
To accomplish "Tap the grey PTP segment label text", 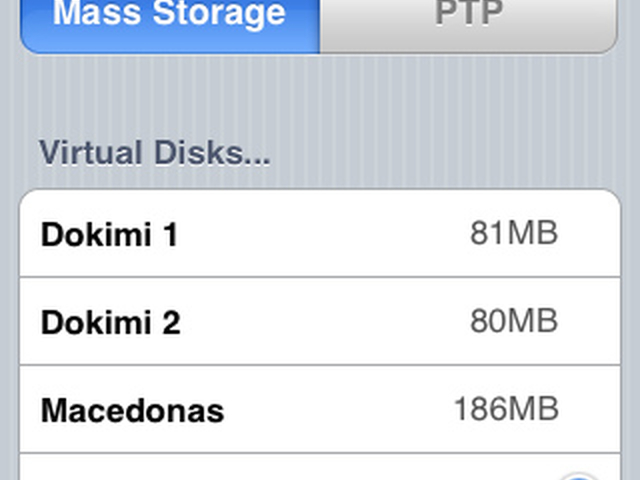I will click(468, 14).
